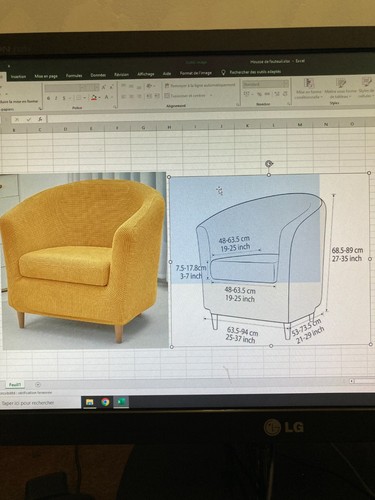Viewport: 375px width, 500px height.
Task: Align cell content to middle
Action: click(x=131, y=86)
